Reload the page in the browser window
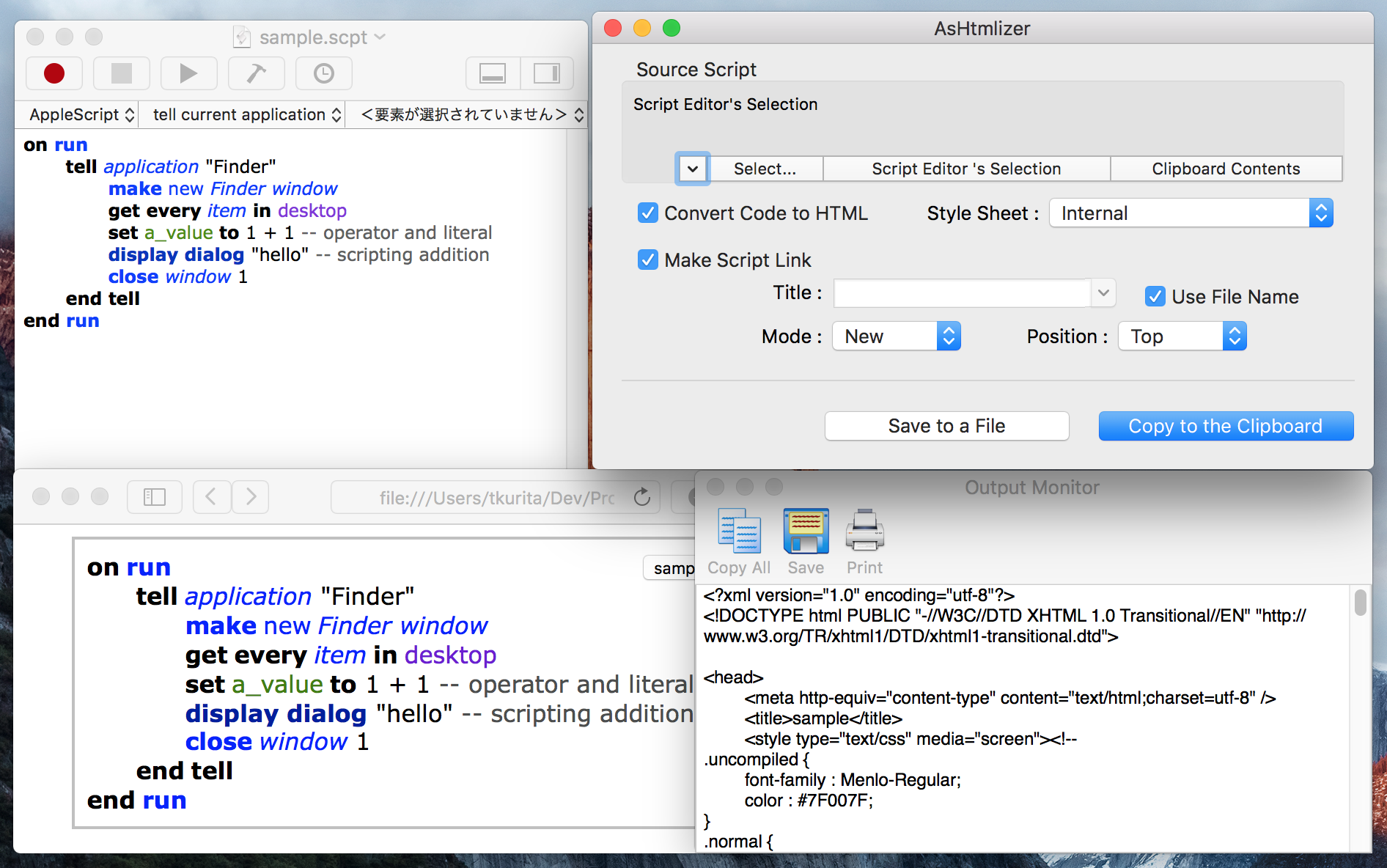 click(642, 498)
